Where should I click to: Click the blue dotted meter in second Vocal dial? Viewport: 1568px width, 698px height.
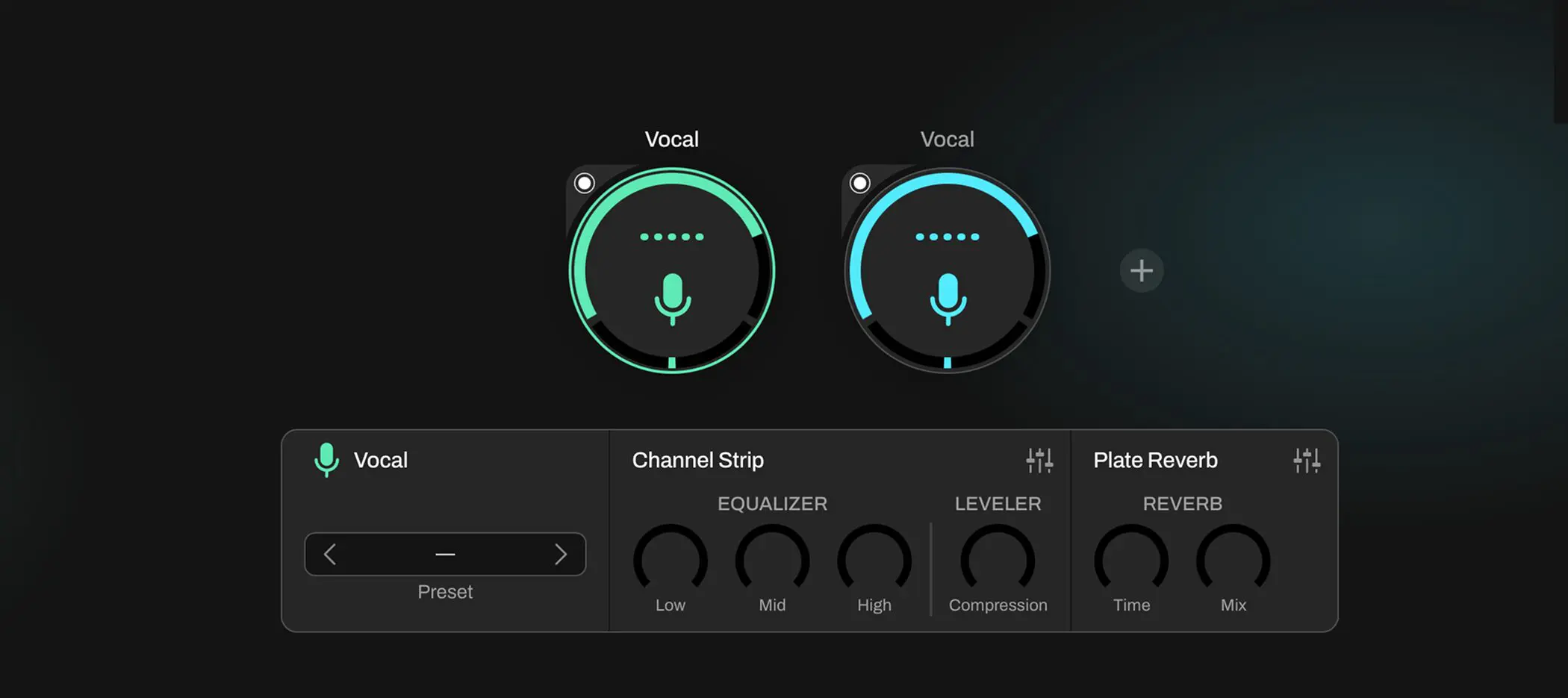pyautogui.click(x=948, y=237)
